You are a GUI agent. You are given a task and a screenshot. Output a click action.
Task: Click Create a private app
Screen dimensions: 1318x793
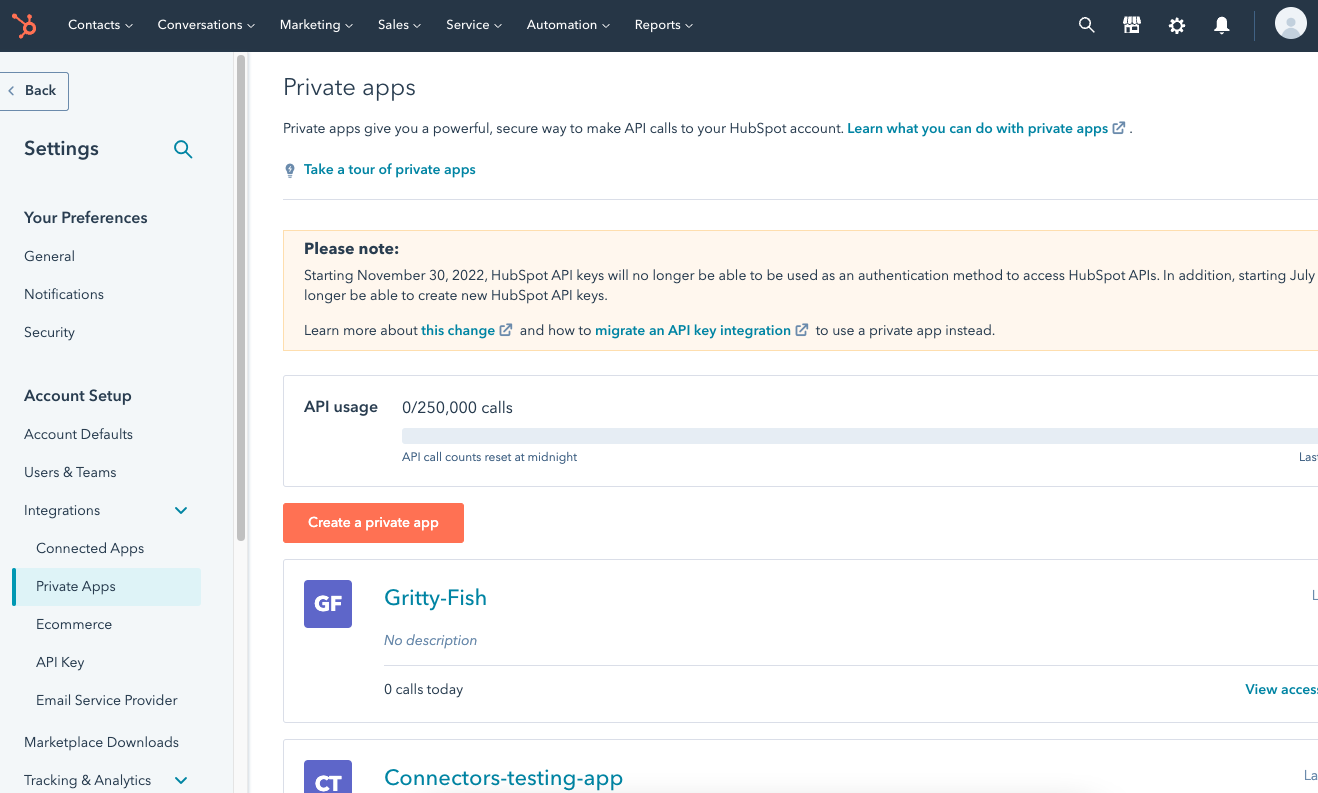tap(373, 523)
